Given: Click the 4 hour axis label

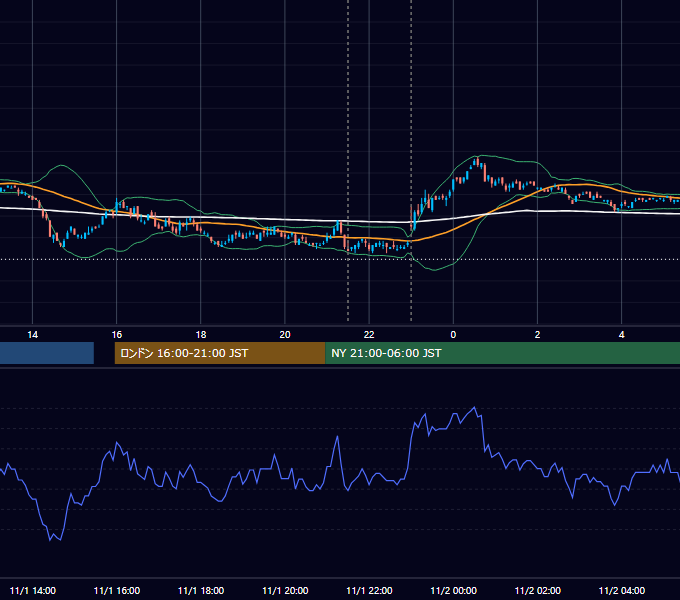Looking at the screenshot, I should coord(621,335).
